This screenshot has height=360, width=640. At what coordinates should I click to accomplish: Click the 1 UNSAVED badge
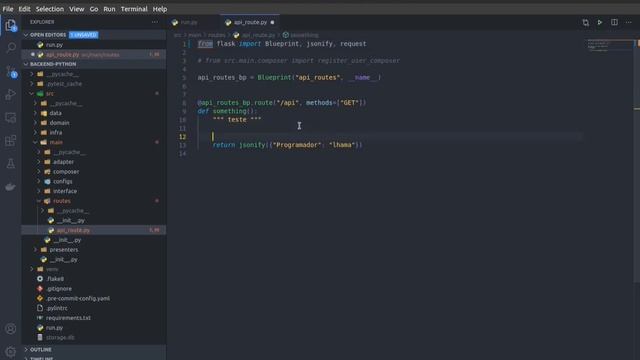pos(84,35)
